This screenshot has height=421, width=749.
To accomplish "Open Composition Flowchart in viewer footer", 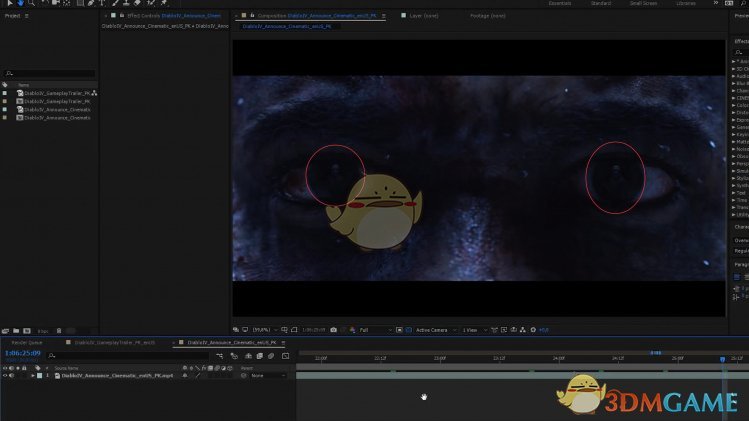I will tap(523, 330).
